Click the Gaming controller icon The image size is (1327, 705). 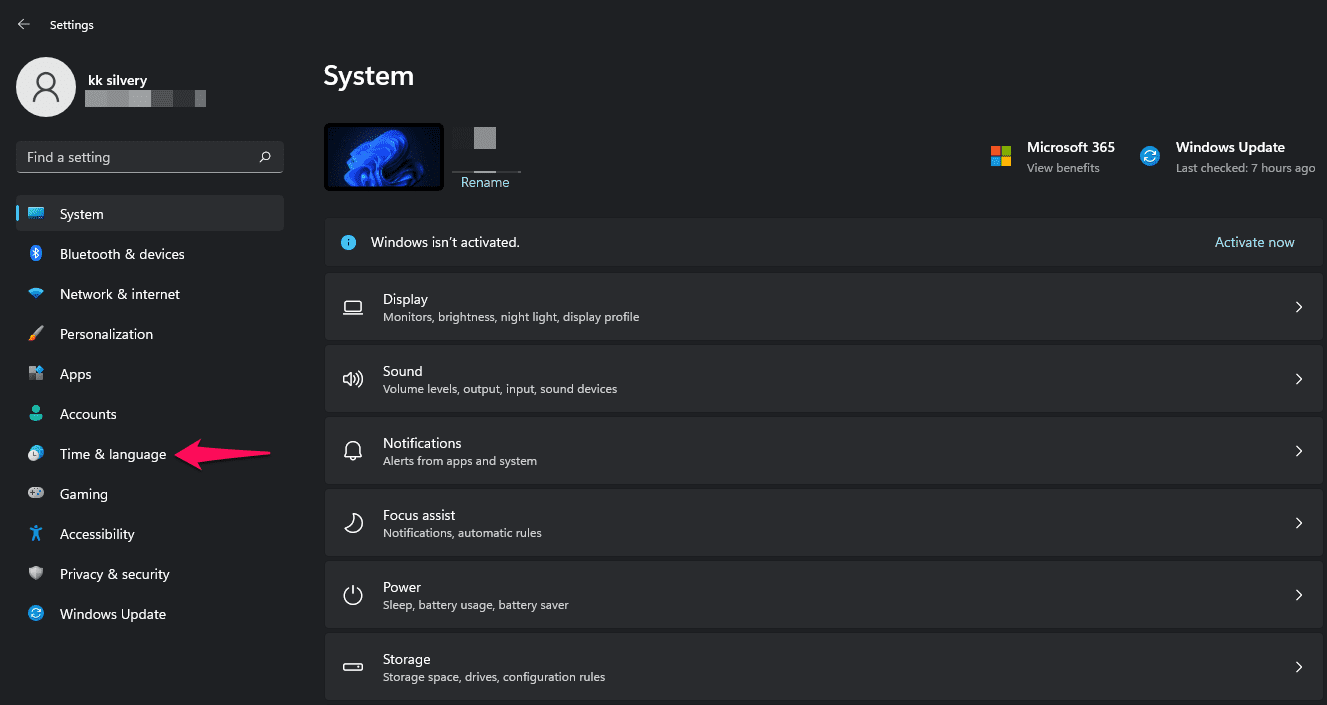36,494
